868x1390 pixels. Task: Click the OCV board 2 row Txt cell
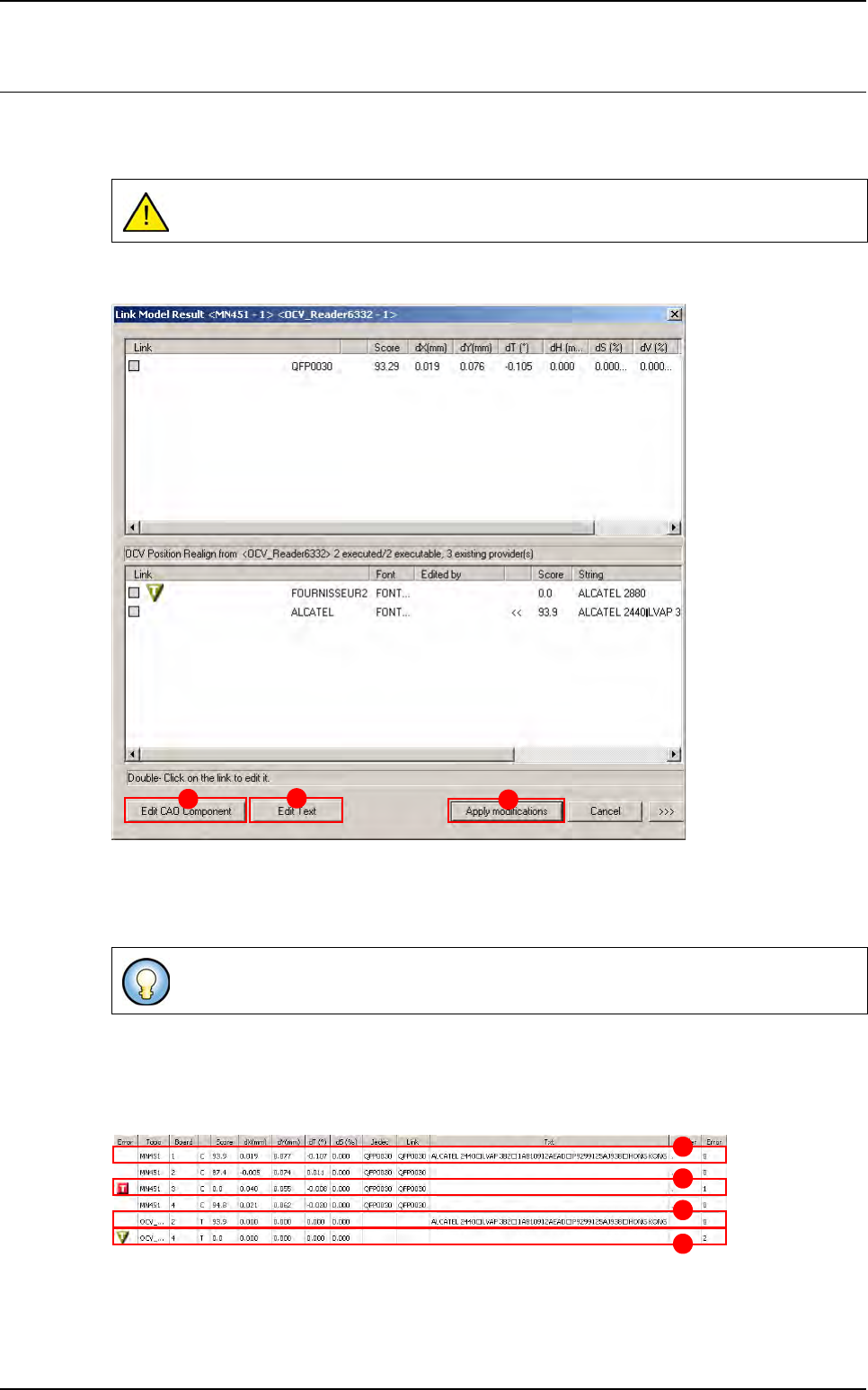click(x=549, y=1221)
